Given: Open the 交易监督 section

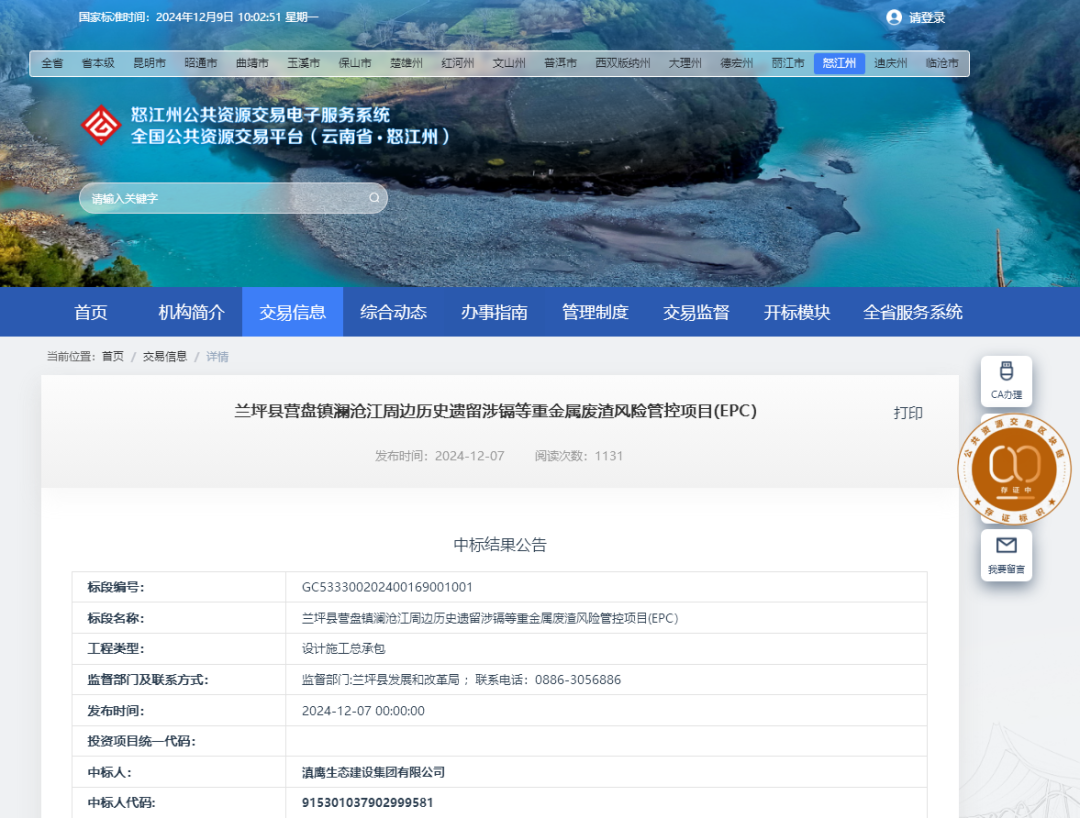Looking at the screenshot, I should pyautogui.click(x=695, y=311).
